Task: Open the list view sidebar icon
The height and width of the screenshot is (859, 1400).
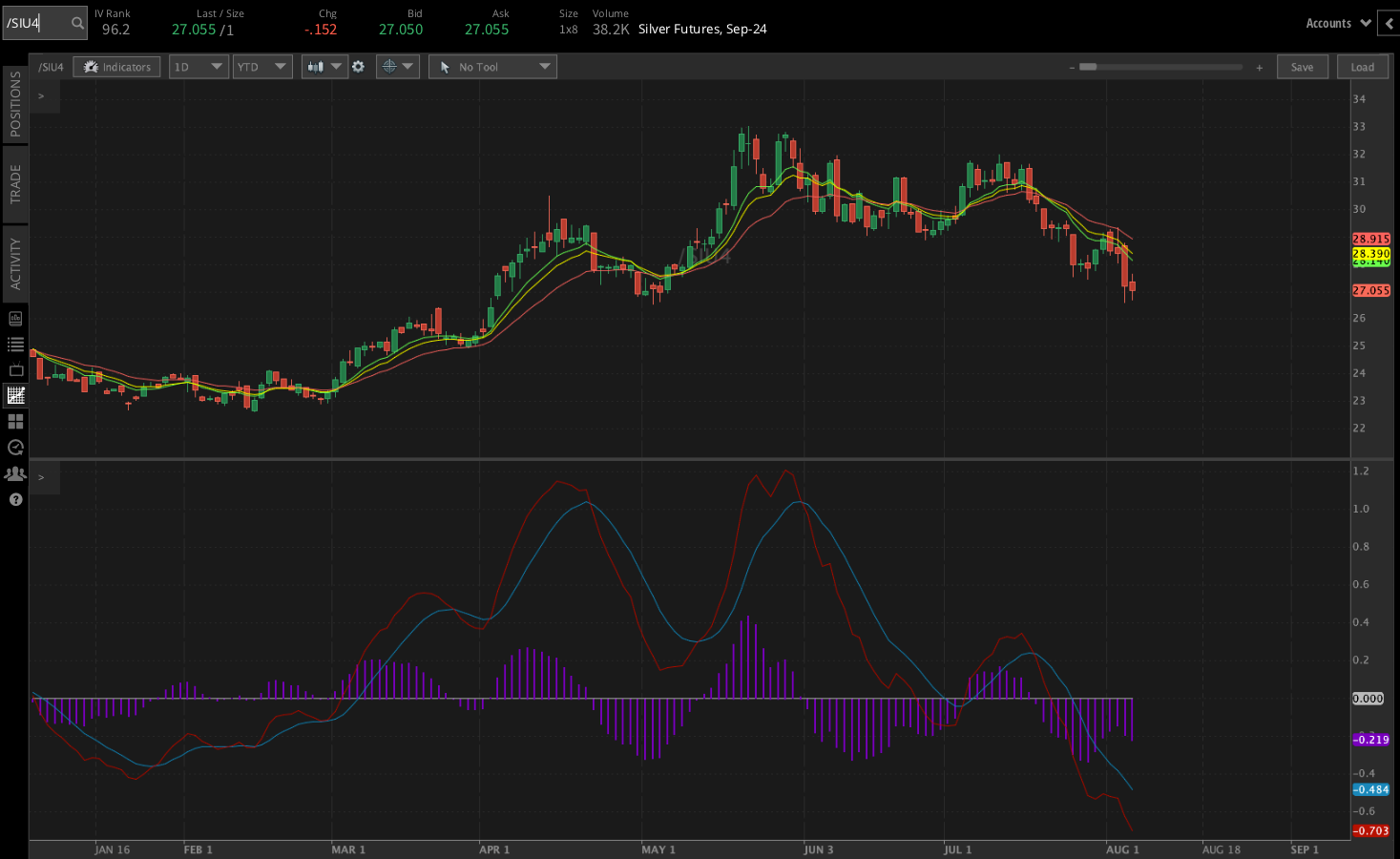Action: point(15,344)
